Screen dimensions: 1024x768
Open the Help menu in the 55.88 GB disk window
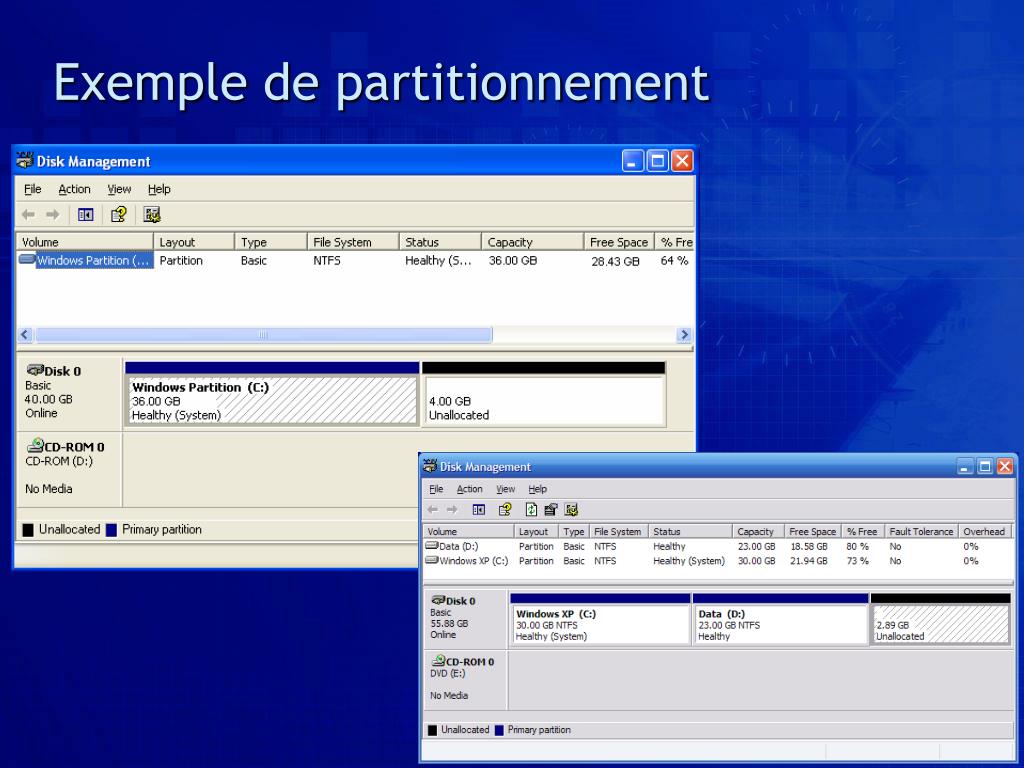537,489
